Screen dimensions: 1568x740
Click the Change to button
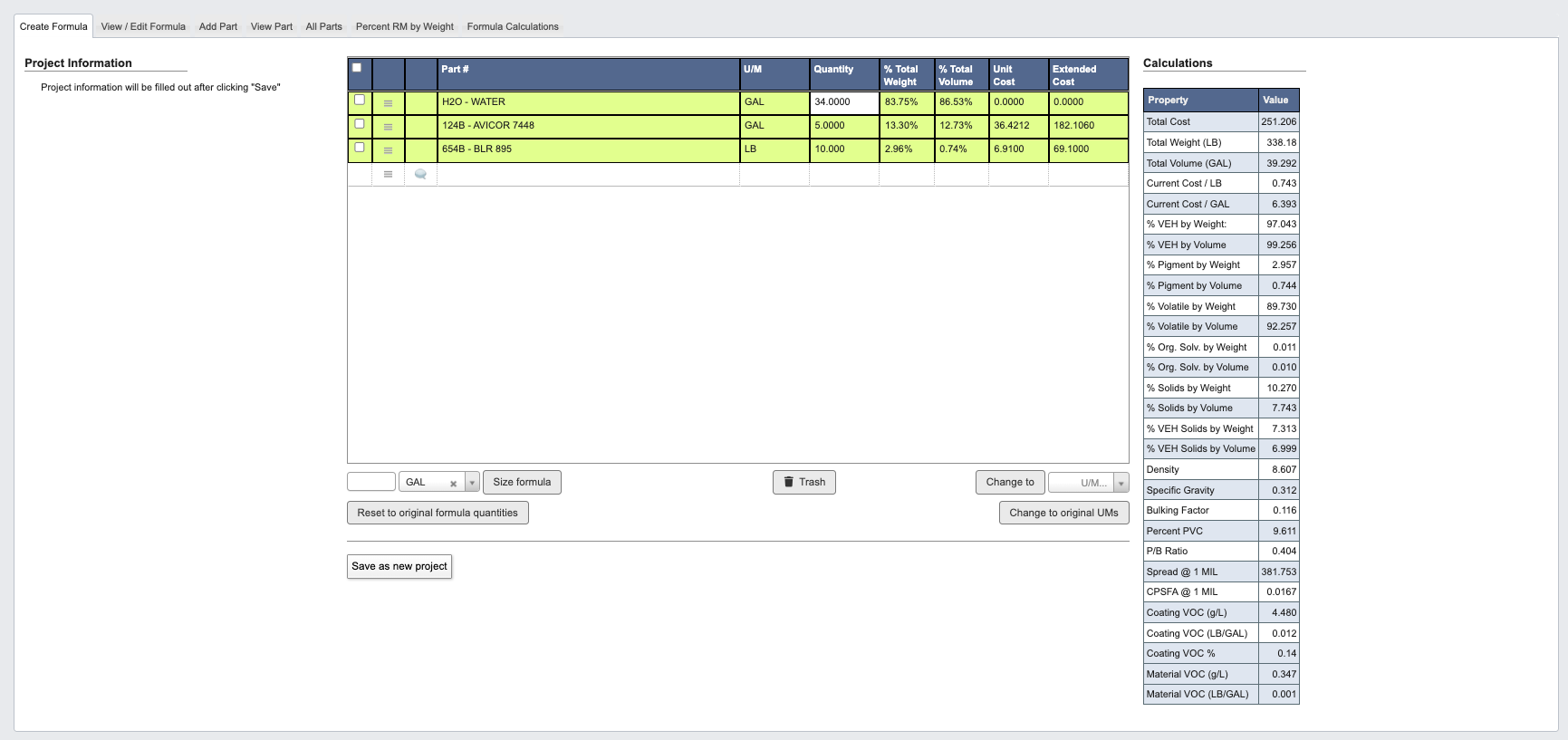click(1010, 482)
